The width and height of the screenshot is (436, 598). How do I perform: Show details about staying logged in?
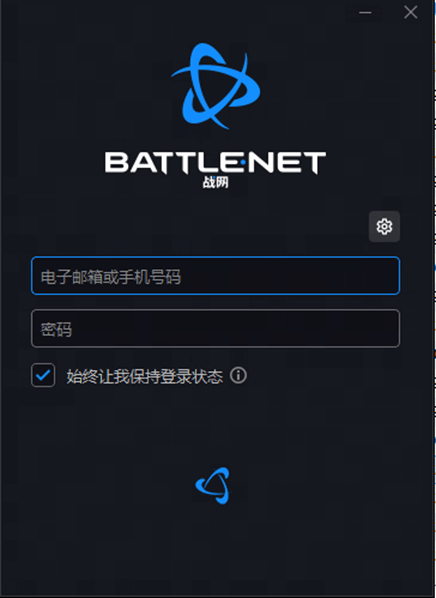tap(238, 376)
